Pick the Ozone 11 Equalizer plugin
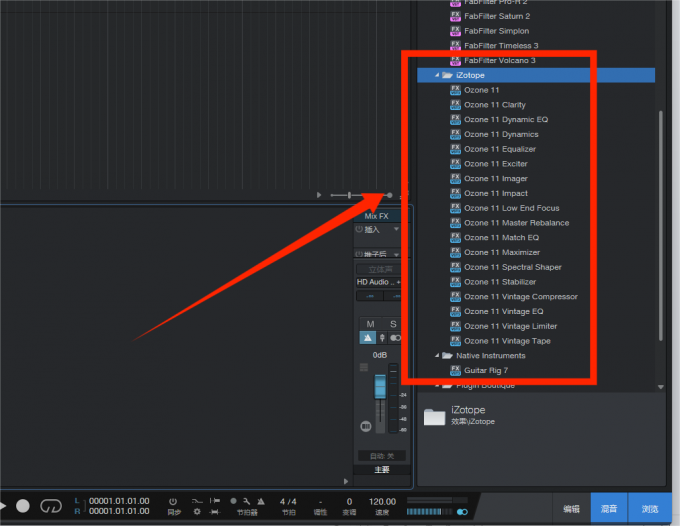 499,149
